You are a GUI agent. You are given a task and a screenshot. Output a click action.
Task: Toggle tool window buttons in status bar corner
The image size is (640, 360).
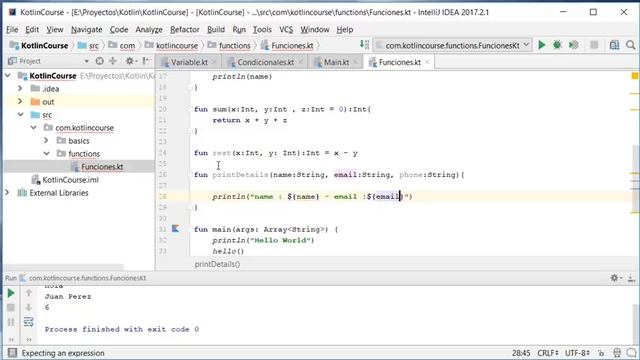tap(12, 353)
